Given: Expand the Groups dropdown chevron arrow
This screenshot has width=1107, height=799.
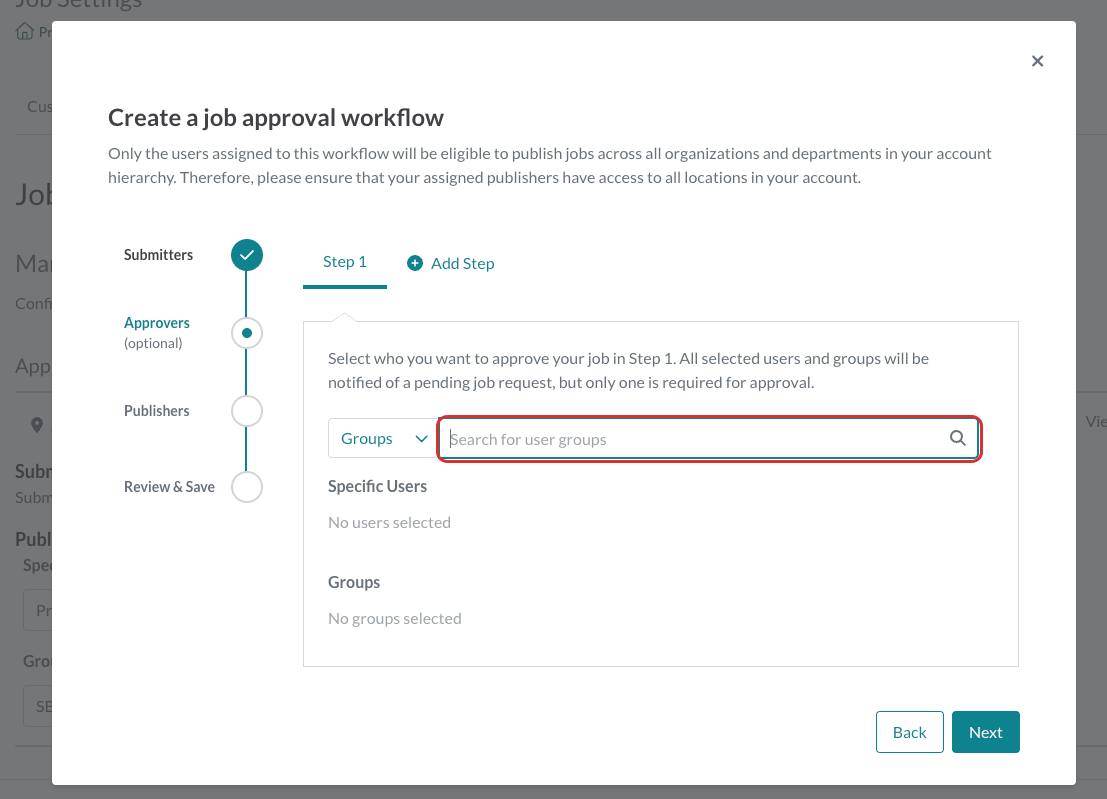Looking at the screenshot, I should pyautogui.click(x=421, y=439).
